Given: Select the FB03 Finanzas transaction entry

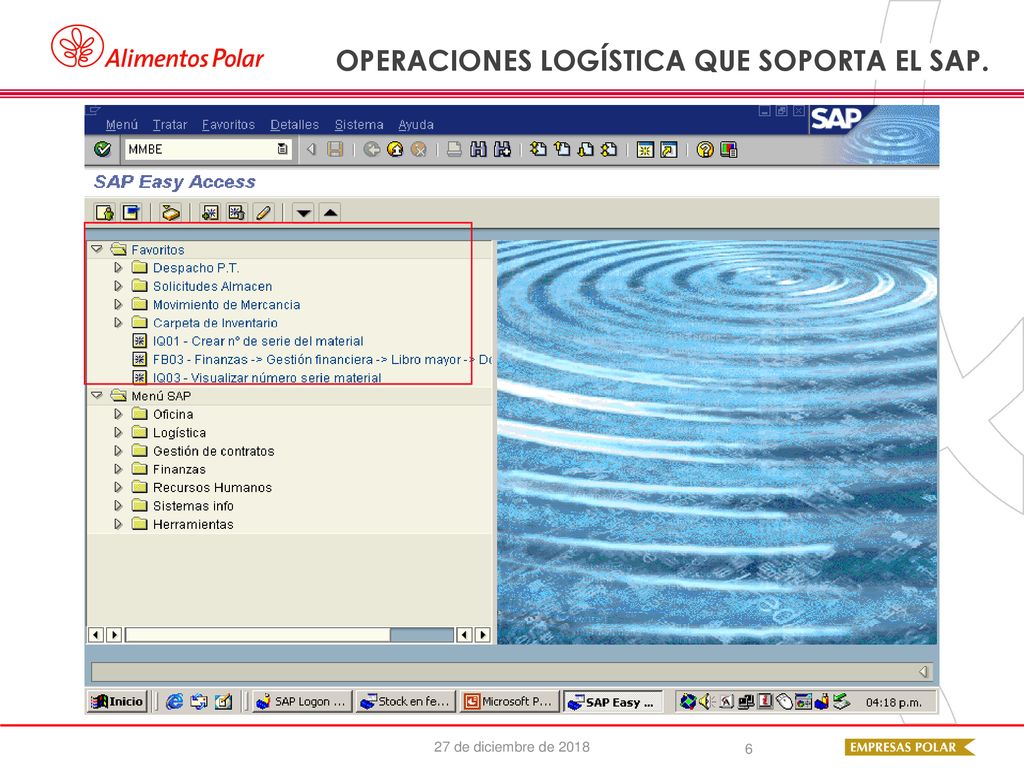Looking at the screenshot, I should (323, 359).
